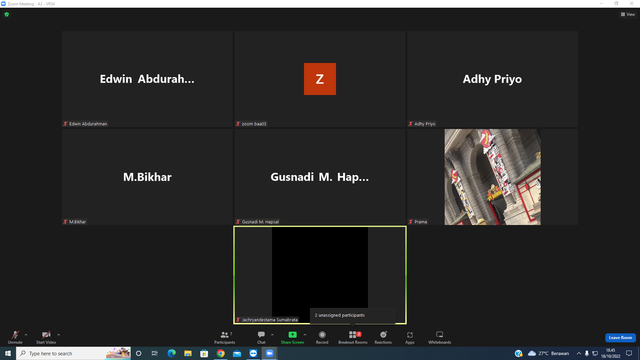Open Task View on the taskbar
Viewport: 640px width, 360px height.
(155, 353)
